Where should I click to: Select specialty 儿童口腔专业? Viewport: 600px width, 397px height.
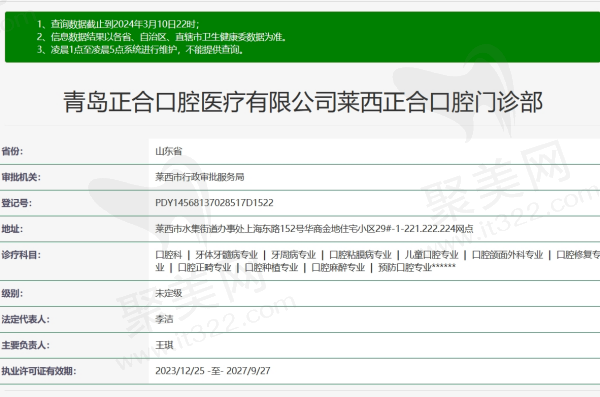pos(432,255)
